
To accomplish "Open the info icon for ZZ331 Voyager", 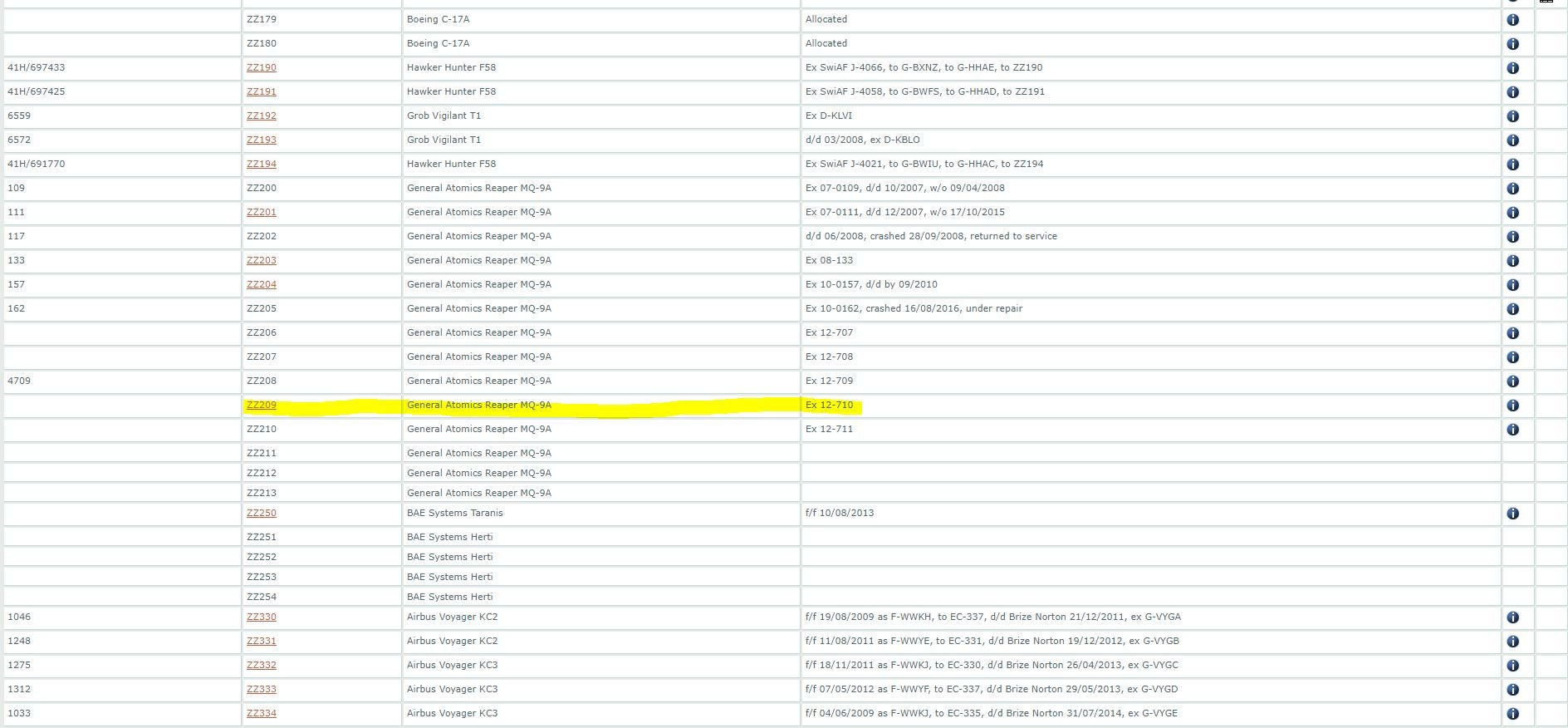I will [1512, 642].
